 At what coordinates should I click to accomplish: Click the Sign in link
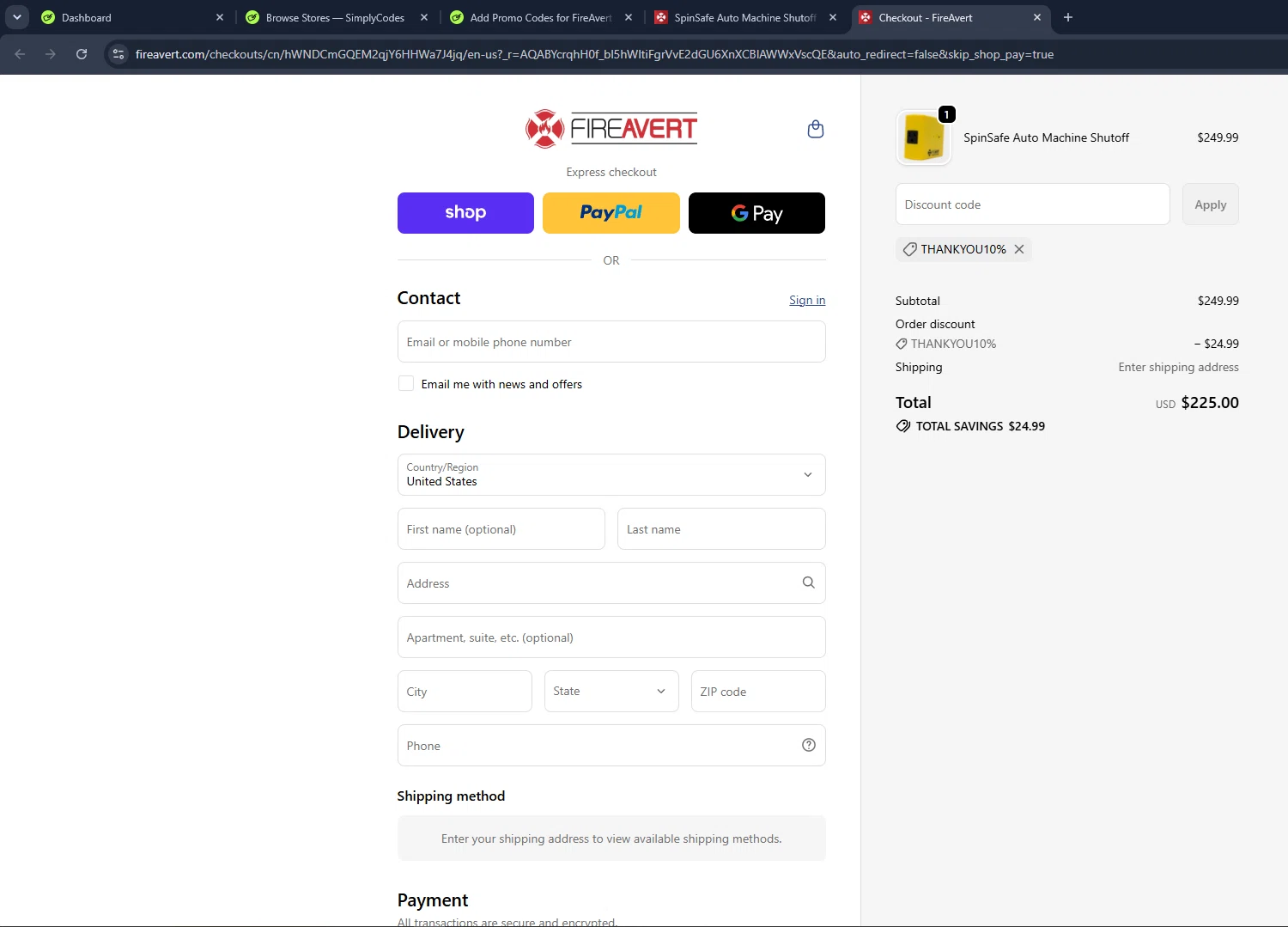807,300
